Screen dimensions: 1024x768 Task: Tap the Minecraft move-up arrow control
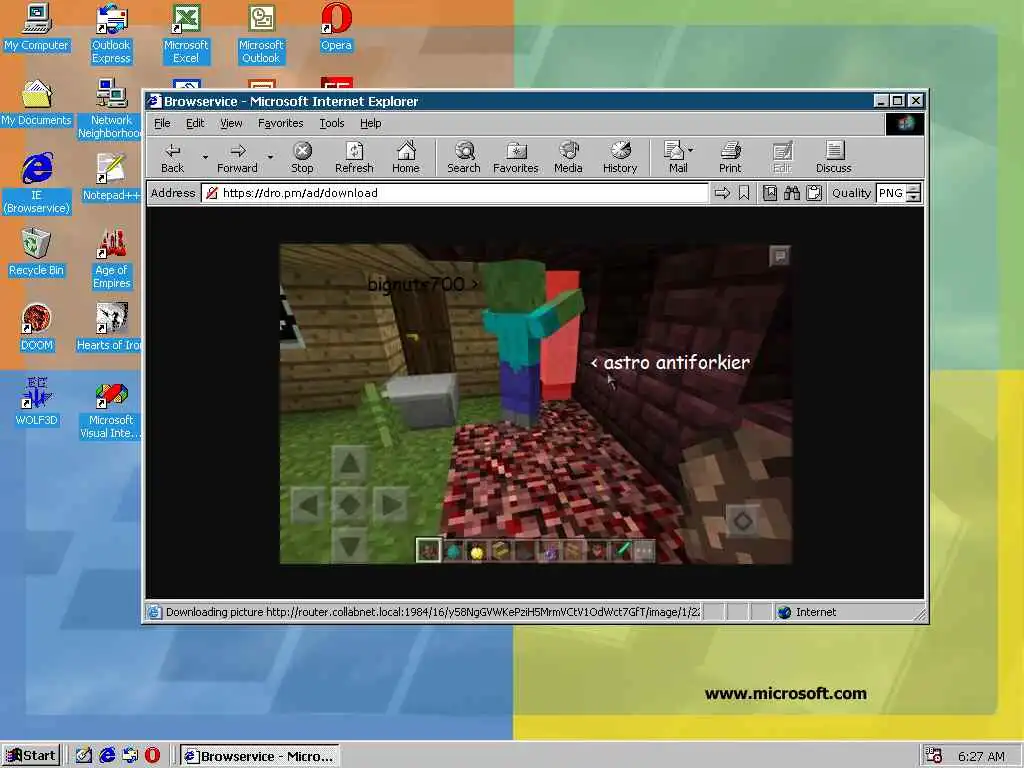click(x=349, y=463)
